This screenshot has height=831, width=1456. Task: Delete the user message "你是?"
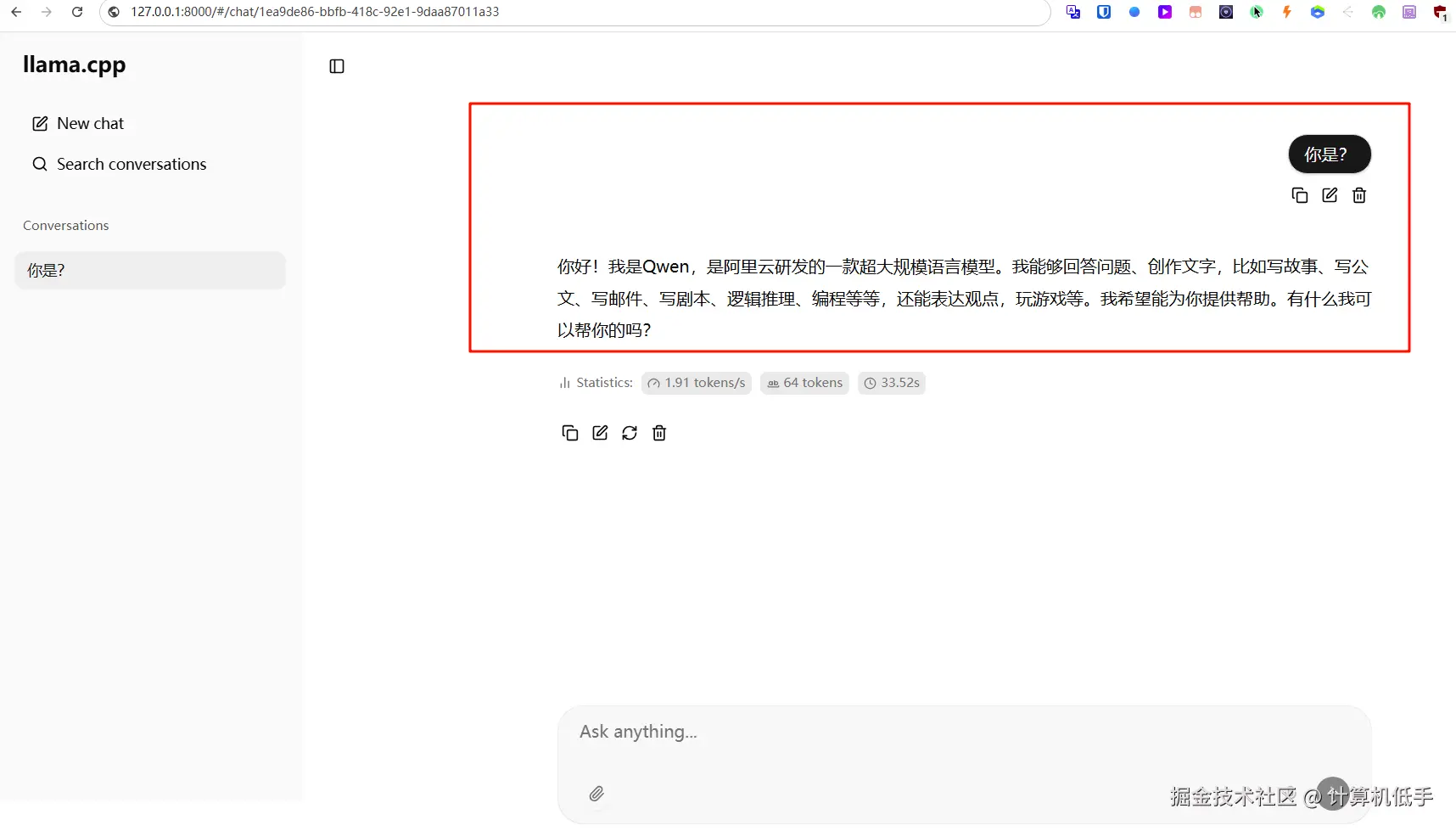1359,195
